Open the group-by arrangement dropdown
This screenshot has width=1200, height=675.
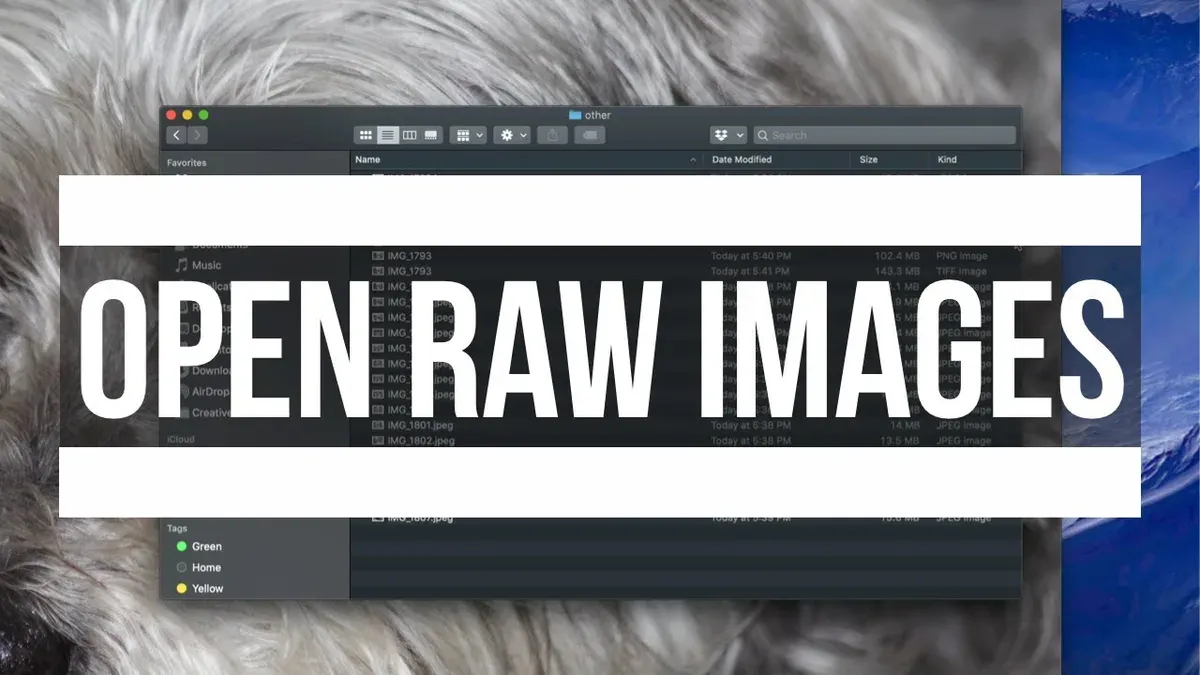468,135
